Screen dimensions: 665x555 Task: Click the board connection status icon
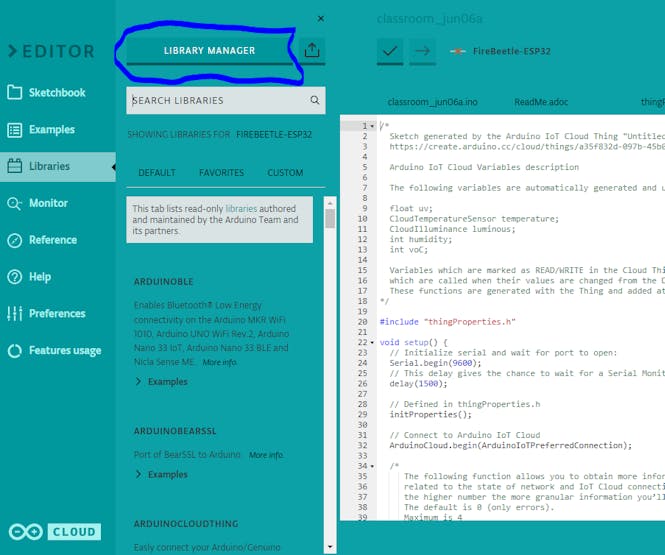[x=458, y=51]
